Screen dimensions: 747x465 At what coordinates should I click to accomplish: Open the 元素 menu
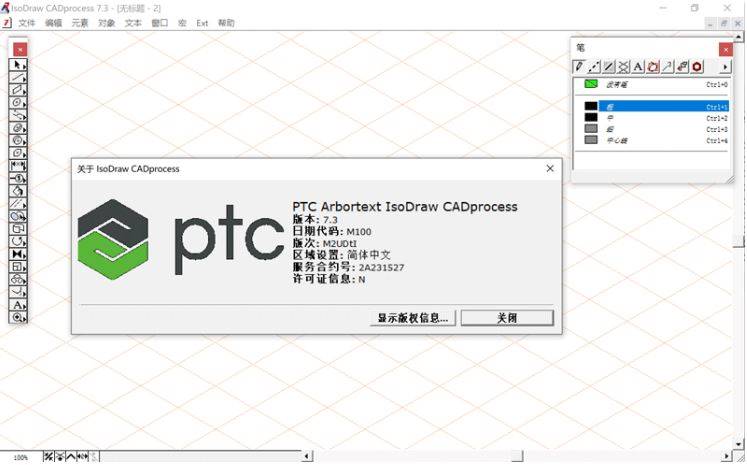pos(80,23)
